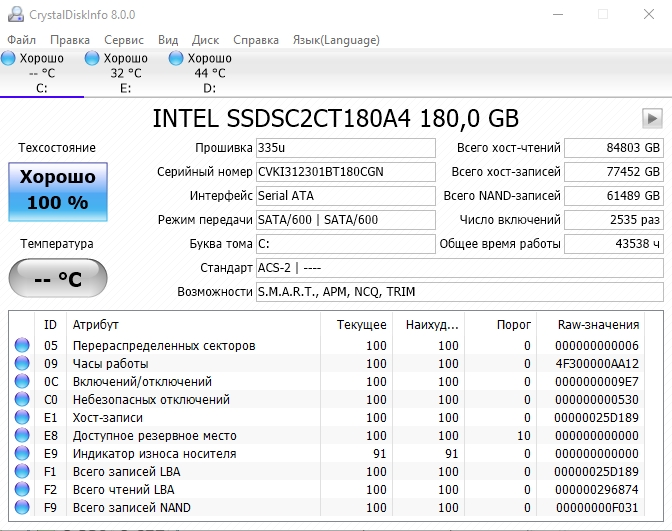Viewport: 672px width, 531px height.
Task: Click the CrystalDiskInfo app icon in title bar
Action: click(x=12, y=15)
